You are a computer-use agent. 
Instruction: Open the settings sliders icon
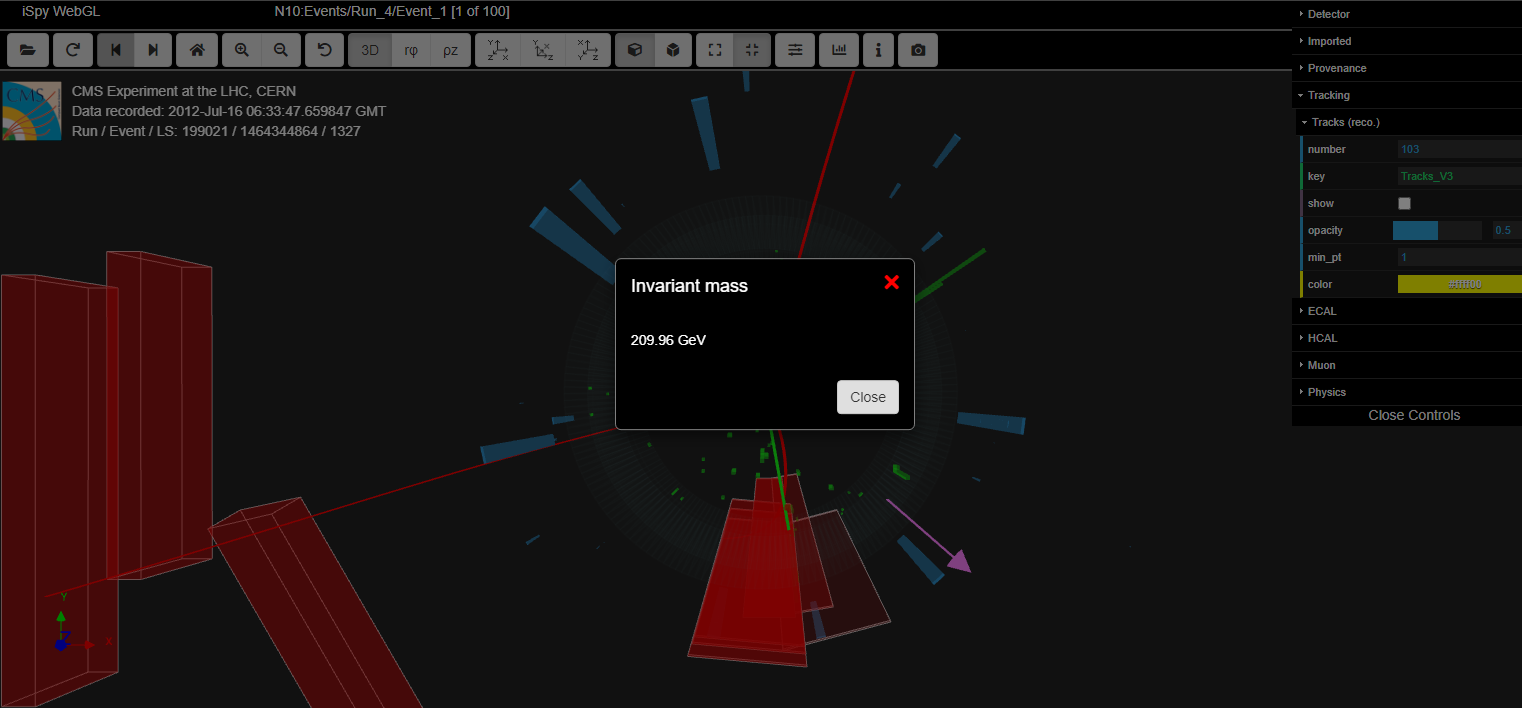(x=795, y=50)
